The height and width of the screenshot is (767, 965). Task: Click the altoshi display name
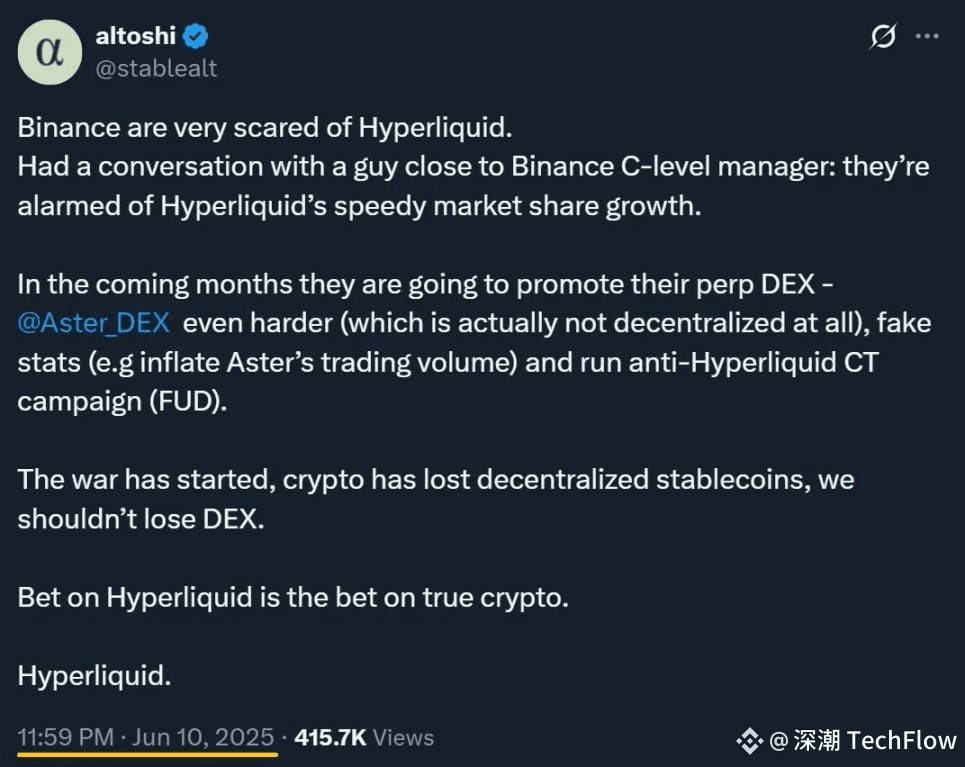[x=136, y=36]
